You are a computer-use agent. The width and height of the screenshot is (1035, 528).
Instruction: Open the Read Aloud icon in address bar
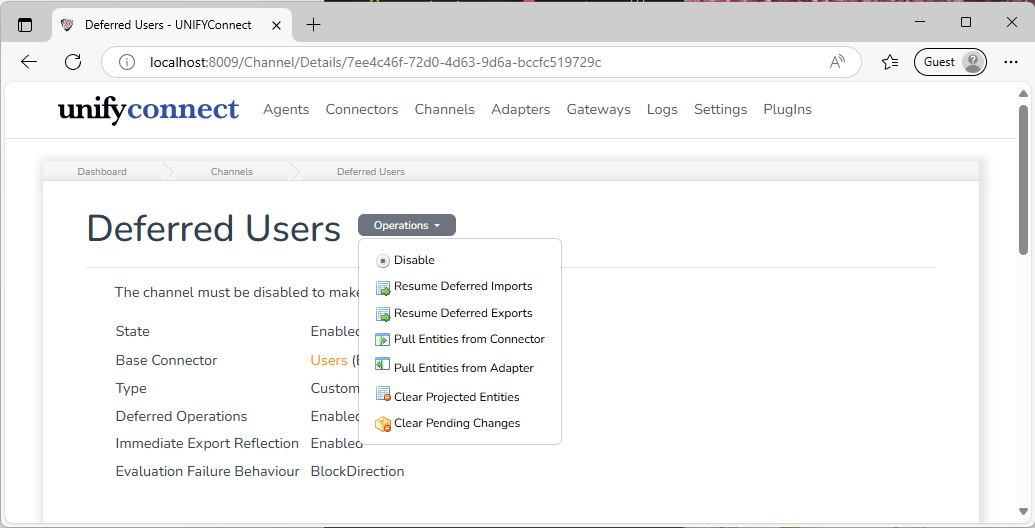(837, 62)
